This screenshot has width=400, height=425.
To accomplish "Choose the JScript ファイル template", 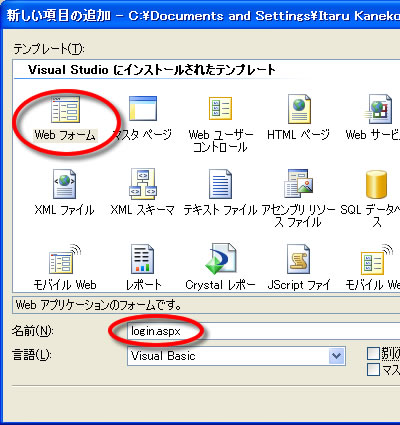I will click(298, 259).
